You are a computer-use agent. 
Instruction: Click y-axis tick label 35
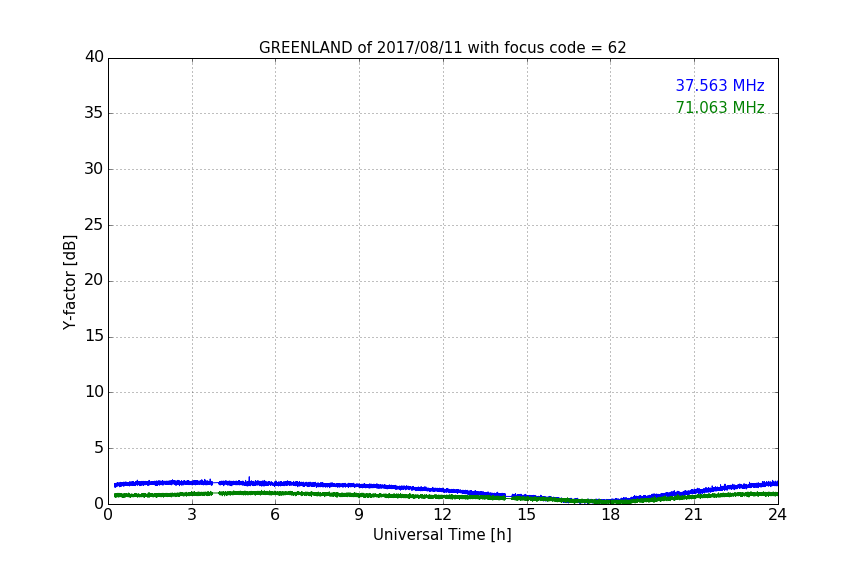click(x=94, y=113)
